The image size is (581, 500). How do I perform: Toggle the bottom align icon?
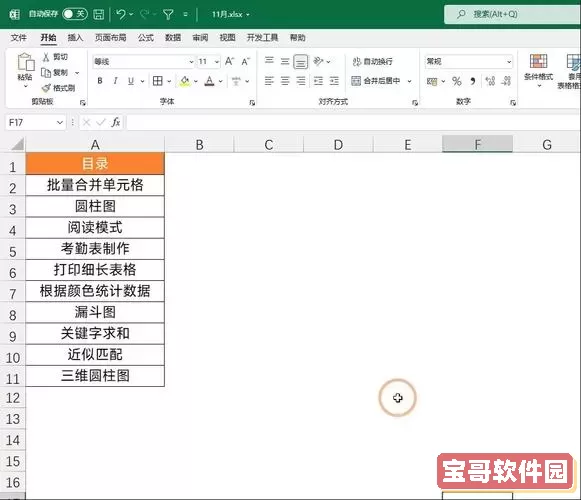[x=301, y=62]
